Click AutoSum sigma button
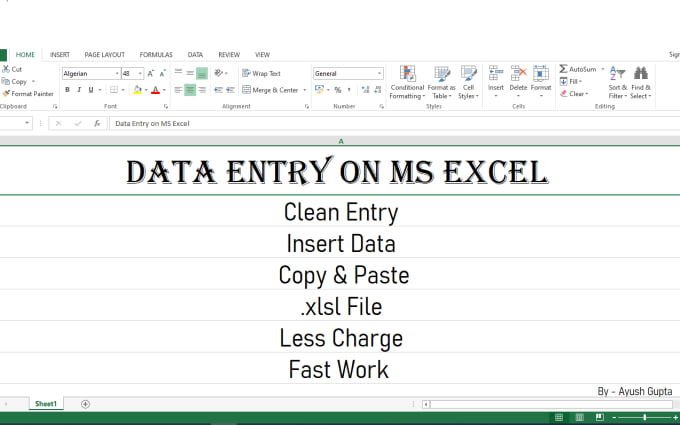680x425 pixels. coord(578,69)
